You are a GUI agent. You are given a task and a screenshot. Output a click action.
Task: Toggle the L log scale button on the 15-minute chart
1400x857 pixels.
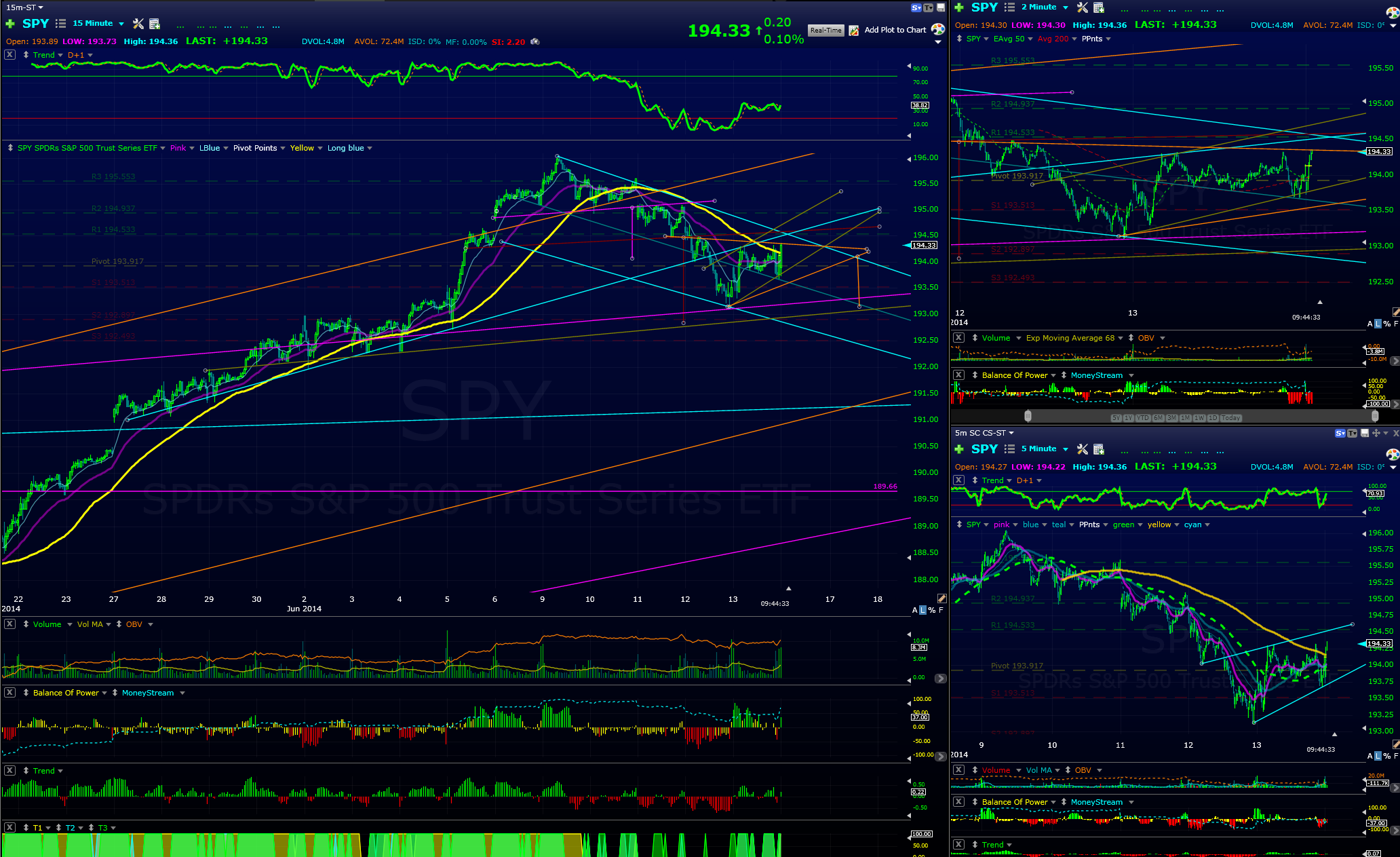(x=923, y=610)
